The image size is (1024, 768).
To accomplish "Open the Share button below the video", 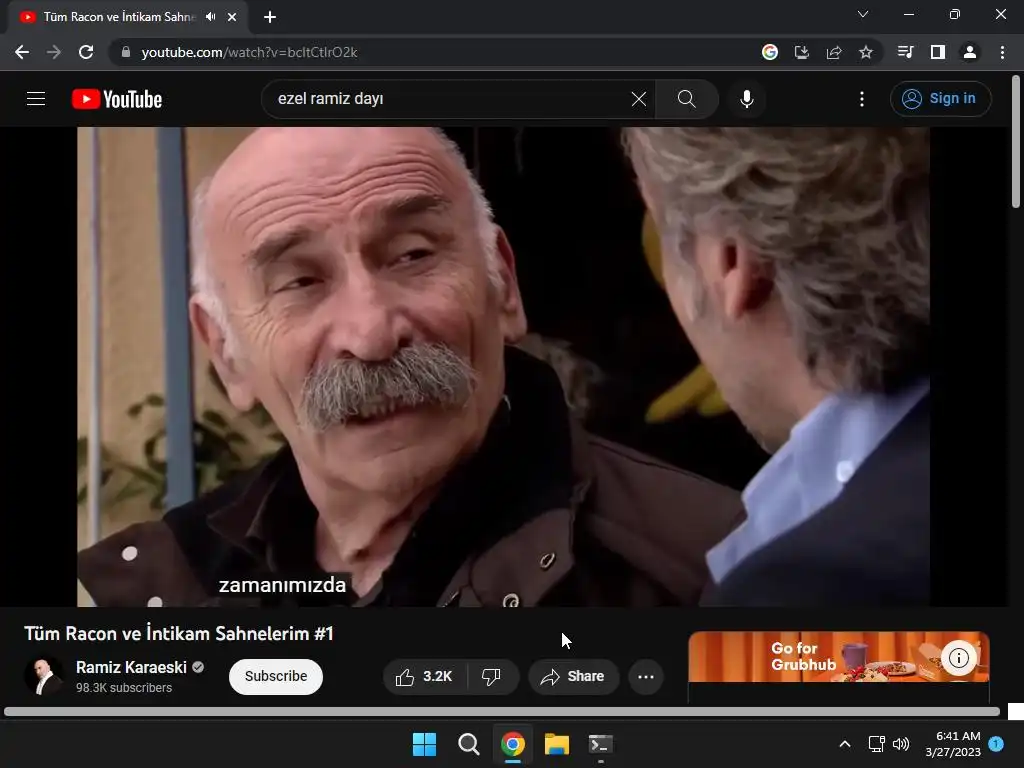I will pos(573,677).
